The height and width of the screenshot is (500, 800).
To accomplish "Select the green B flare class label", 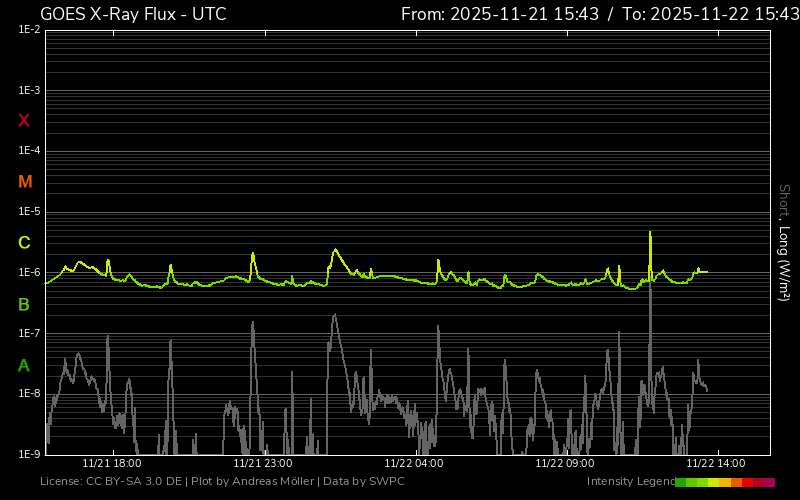I will [24, 304].
